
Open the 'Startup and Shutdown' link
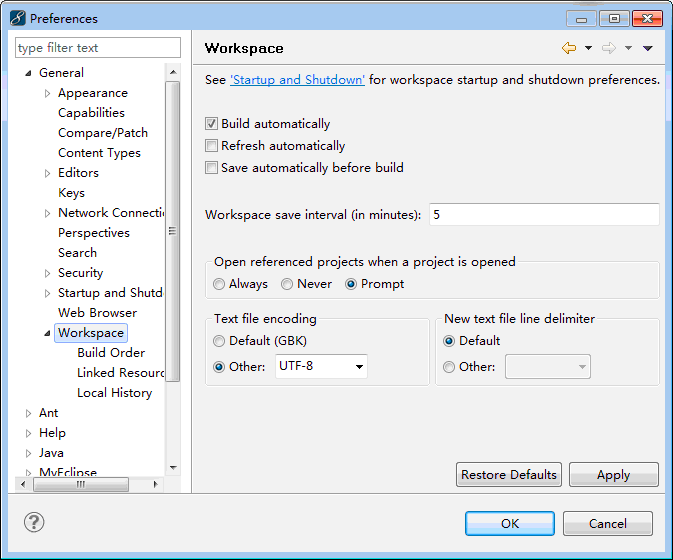pos(297,80)
